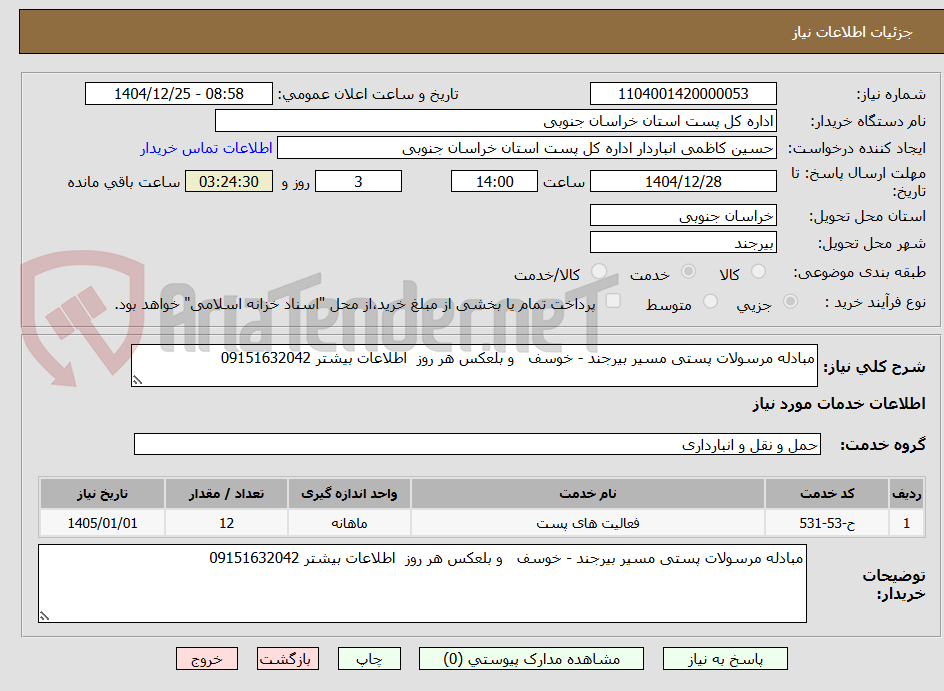Click the resize handle of توضیحات خریدار box
944x691 pixels.
[x=45, y=616]
